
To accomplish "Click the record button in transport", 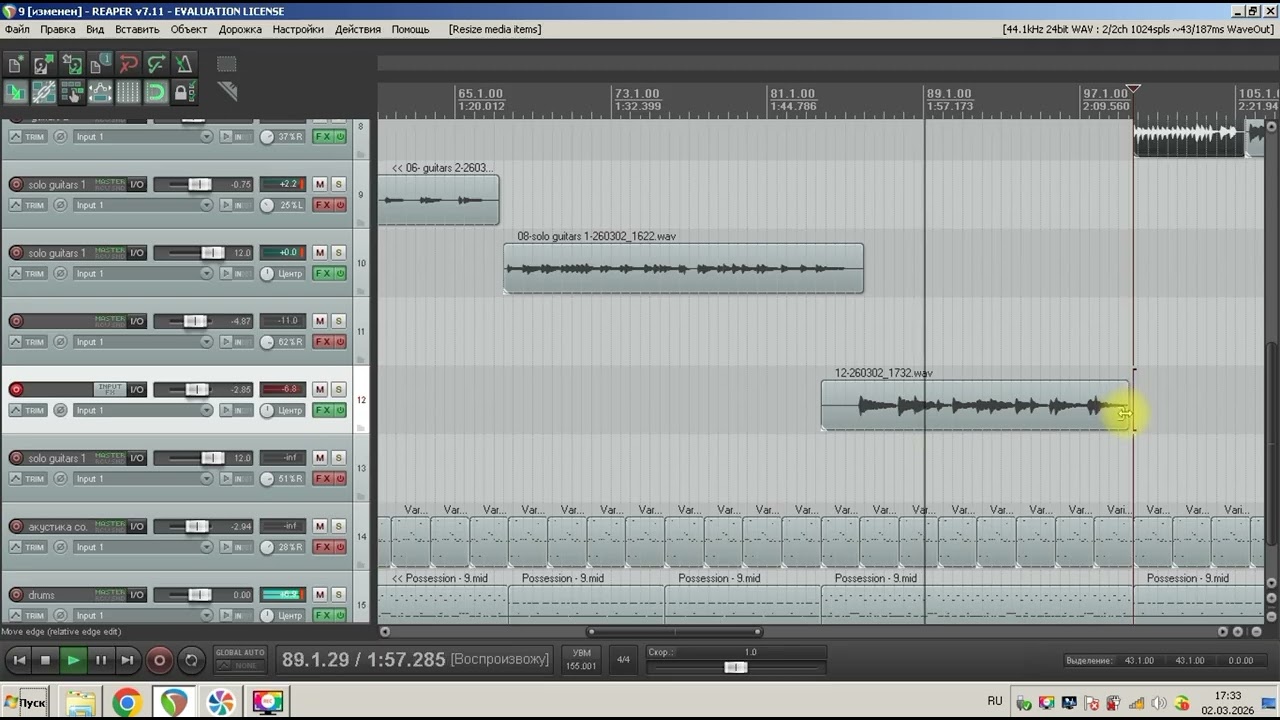I will pyautogui.click(x=159, y=660).
